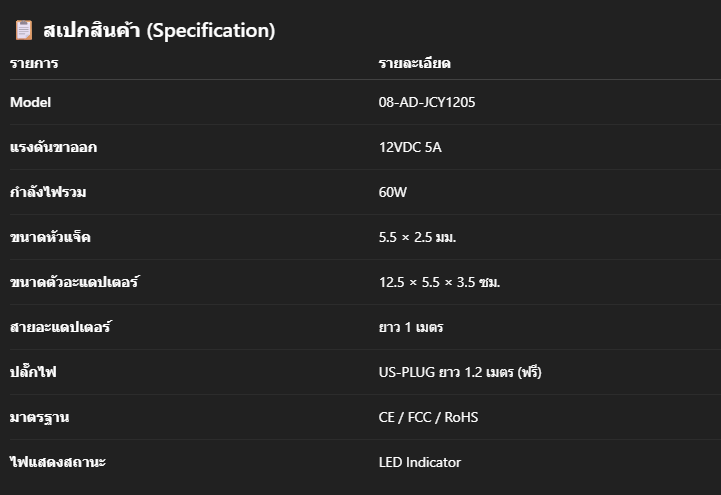Click the ยาว 1 เมตร cable length

pyautogui.click(x=411, y=327)
